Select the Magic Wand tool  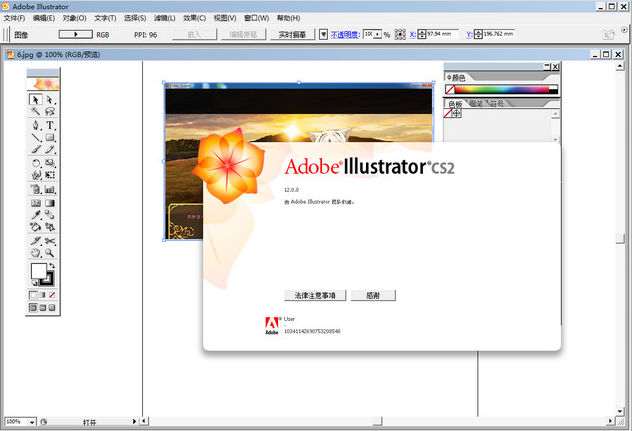[35, 111]
